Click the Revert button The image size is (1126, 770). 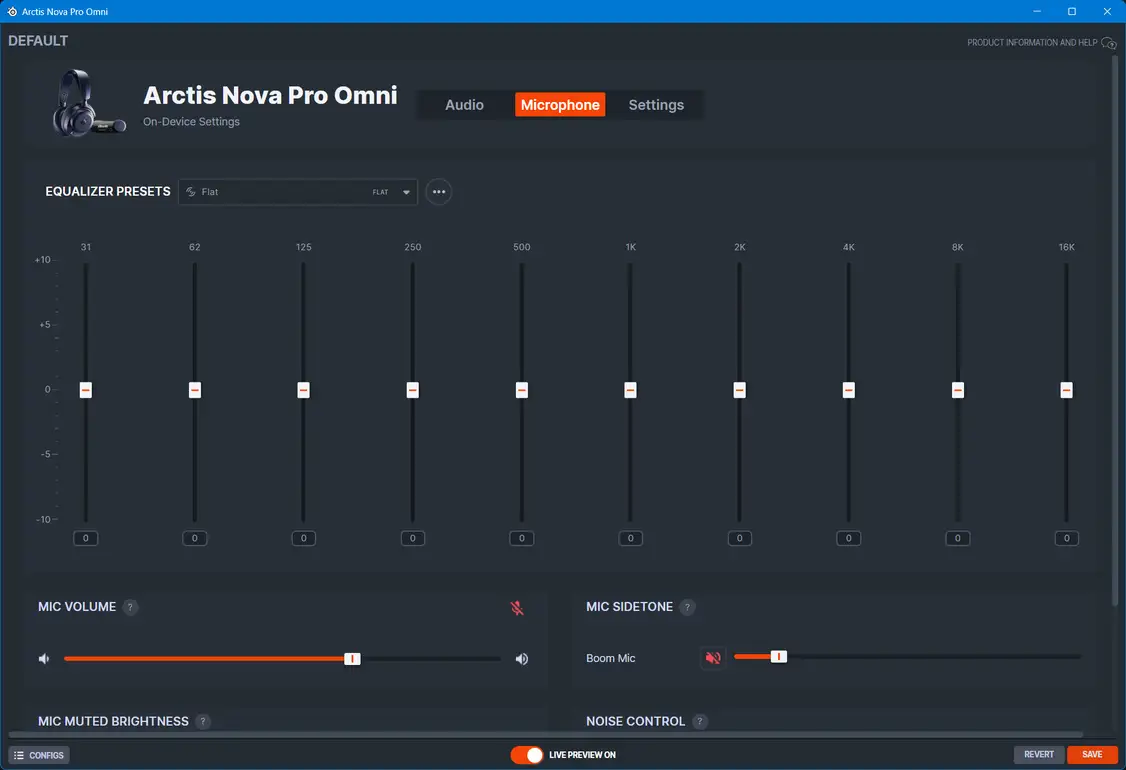[x=1038, y=754]
